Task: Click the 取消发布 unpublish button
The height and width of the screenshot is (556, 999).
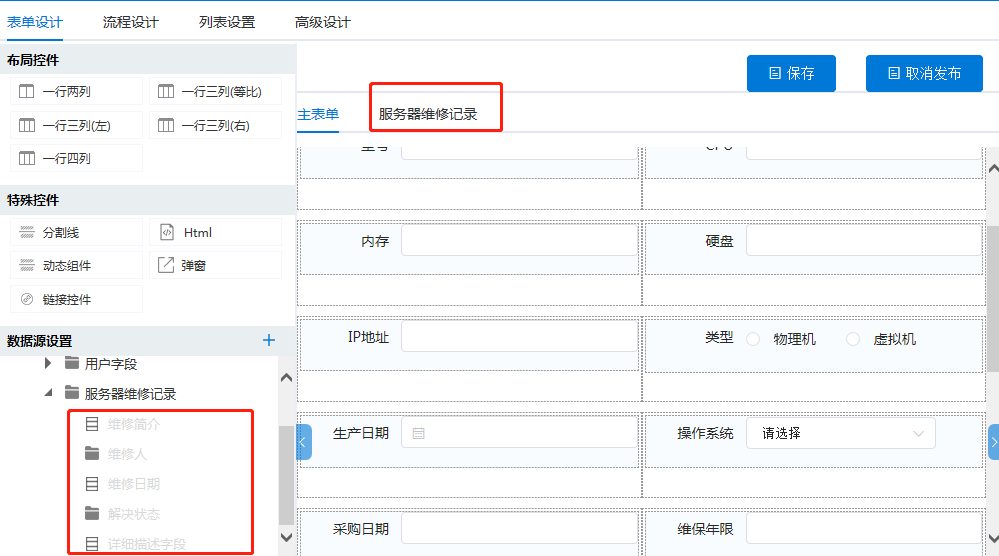Action: (924, 73)
